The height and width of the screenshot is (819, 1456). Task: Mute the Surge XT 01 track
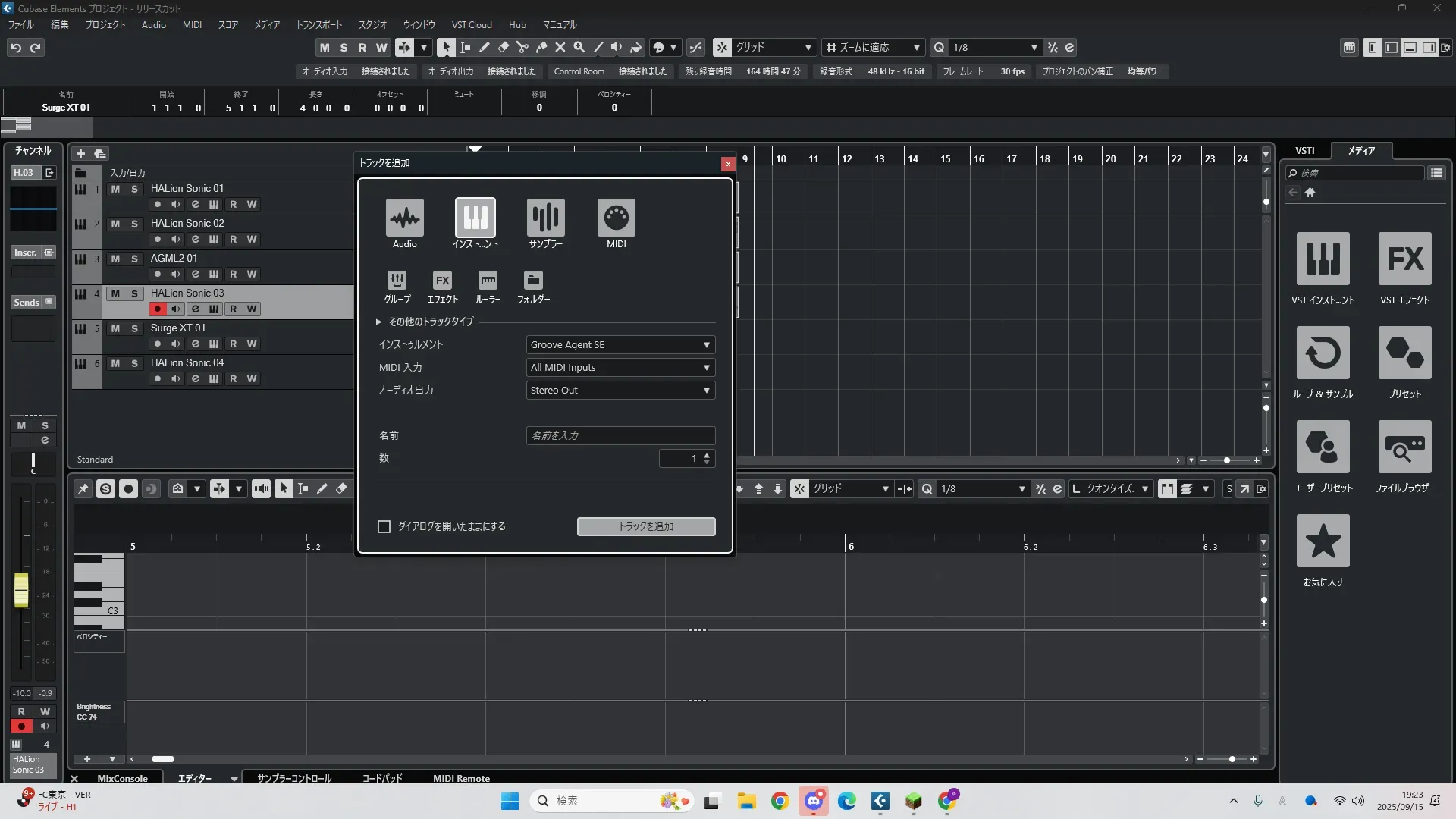click(115, 328)
